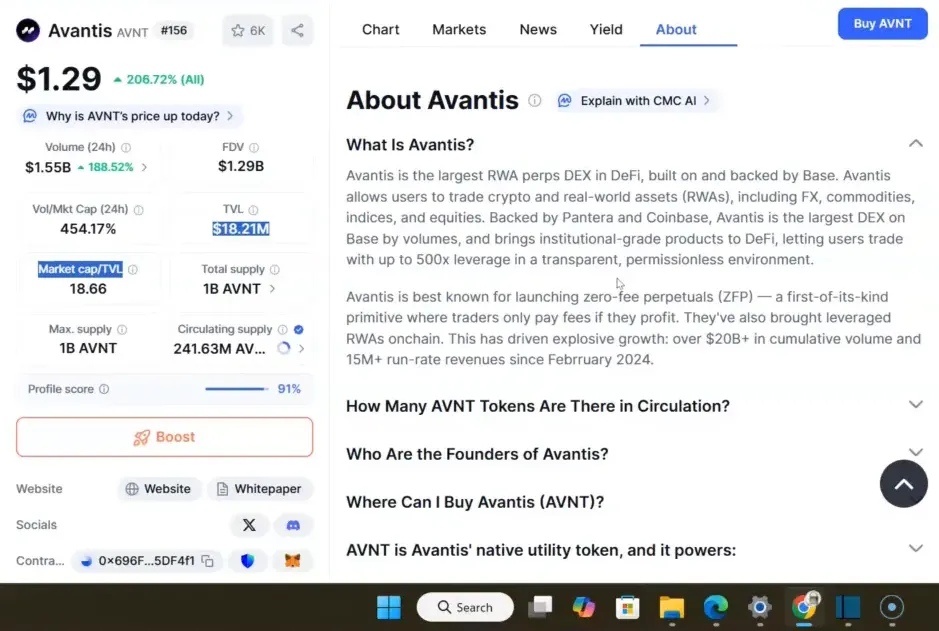Open Circulating supply details chevron
Image resolution: width=939 pixels, height=631 pixels.
click(301, 348)
